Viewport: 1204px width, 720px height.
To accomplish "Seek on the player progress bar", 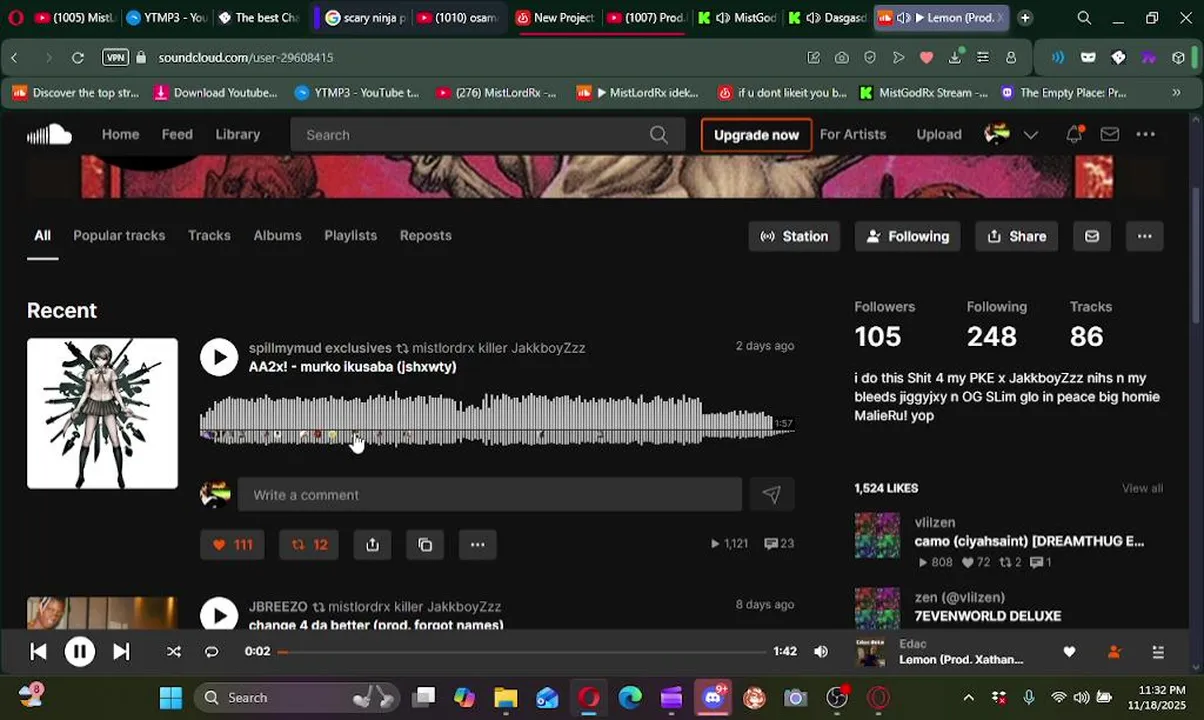I will (522, 652).
